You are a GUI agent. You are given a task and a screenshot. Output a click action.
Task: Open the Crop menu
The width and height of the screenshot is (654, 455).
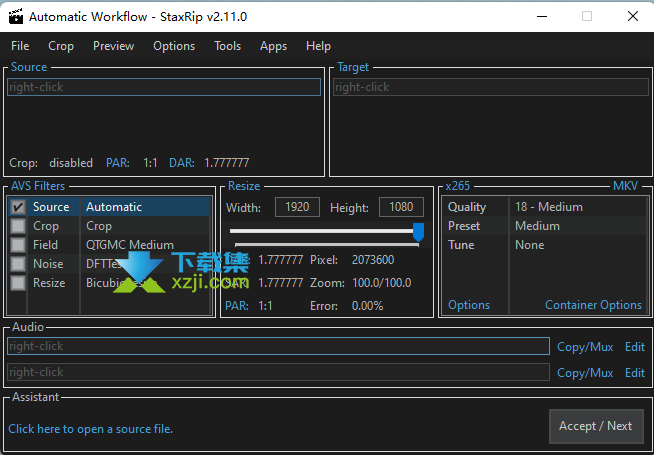(61, 46)
